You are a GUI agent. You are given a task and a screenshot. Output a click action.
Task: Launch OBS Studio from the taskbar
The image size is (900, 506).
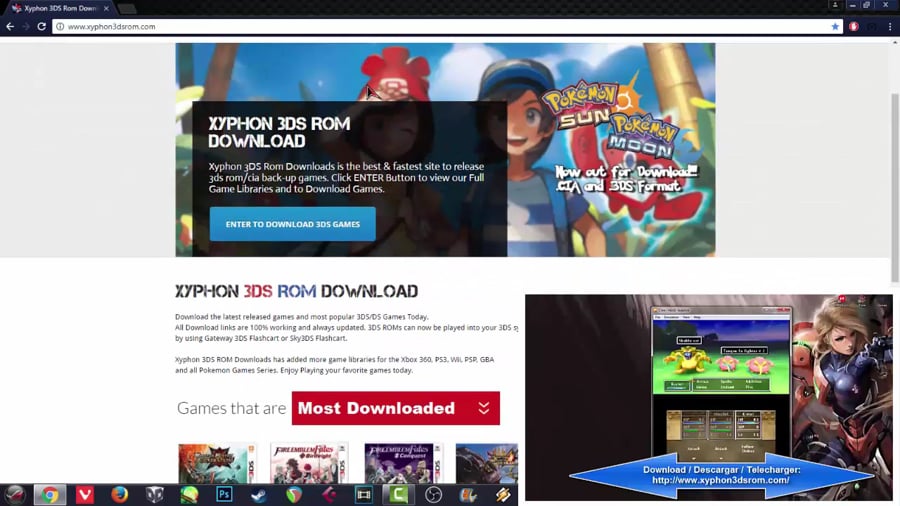(x=433, y=495)
